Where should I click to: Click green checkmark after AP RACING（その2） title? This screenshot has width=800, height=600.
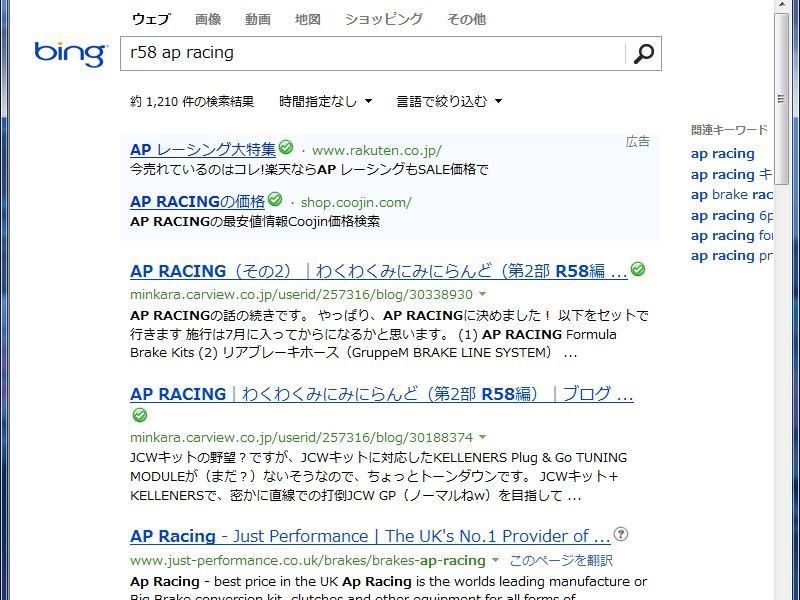point(638,269)
